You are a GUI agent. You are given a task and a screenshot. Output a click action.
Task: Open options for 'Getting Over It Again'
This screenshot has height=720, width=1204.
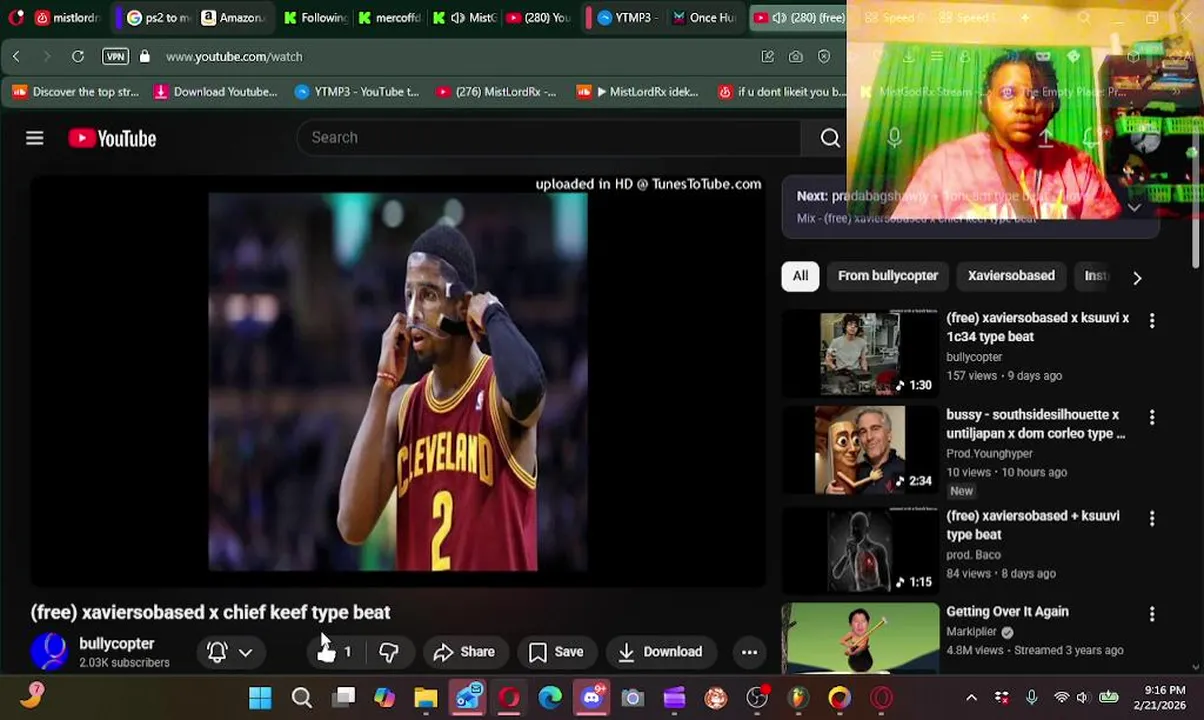1152,614
